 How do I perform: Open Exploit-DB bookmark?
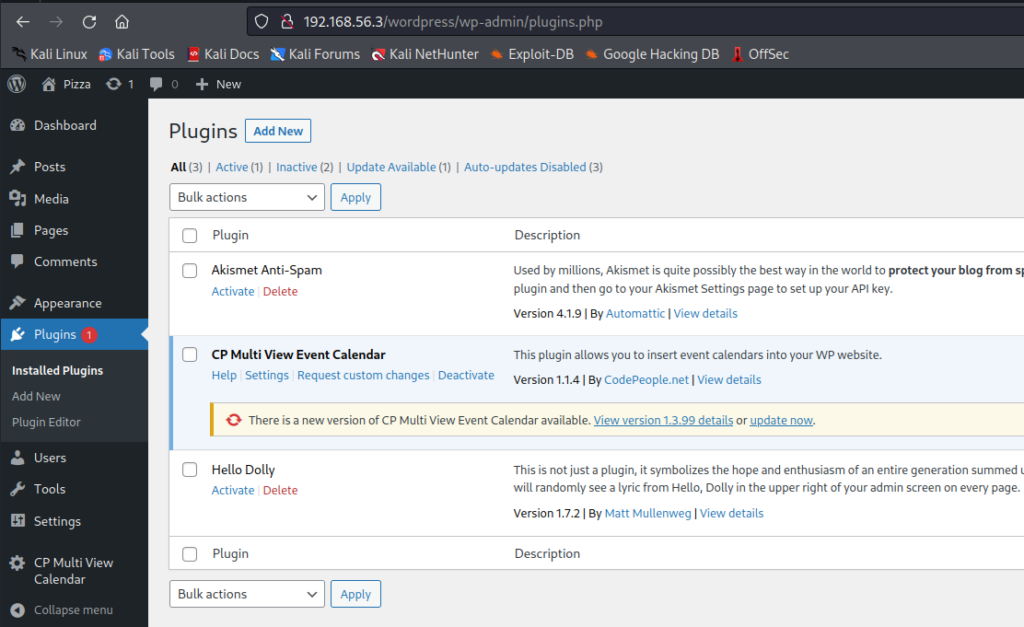coord(532,54)
